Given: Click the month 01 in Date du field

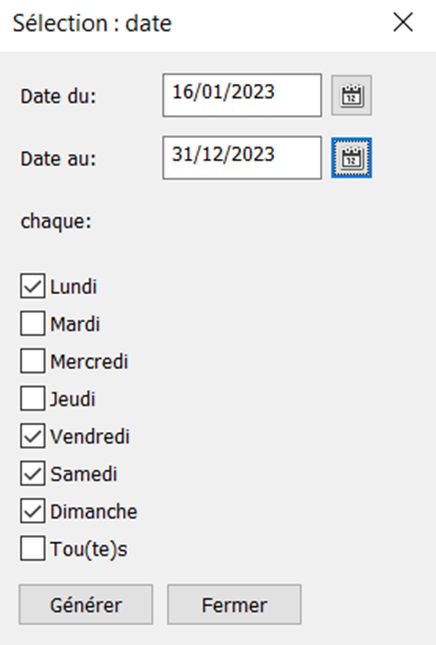Looking at the screenshot, I should tap(213, 91).
